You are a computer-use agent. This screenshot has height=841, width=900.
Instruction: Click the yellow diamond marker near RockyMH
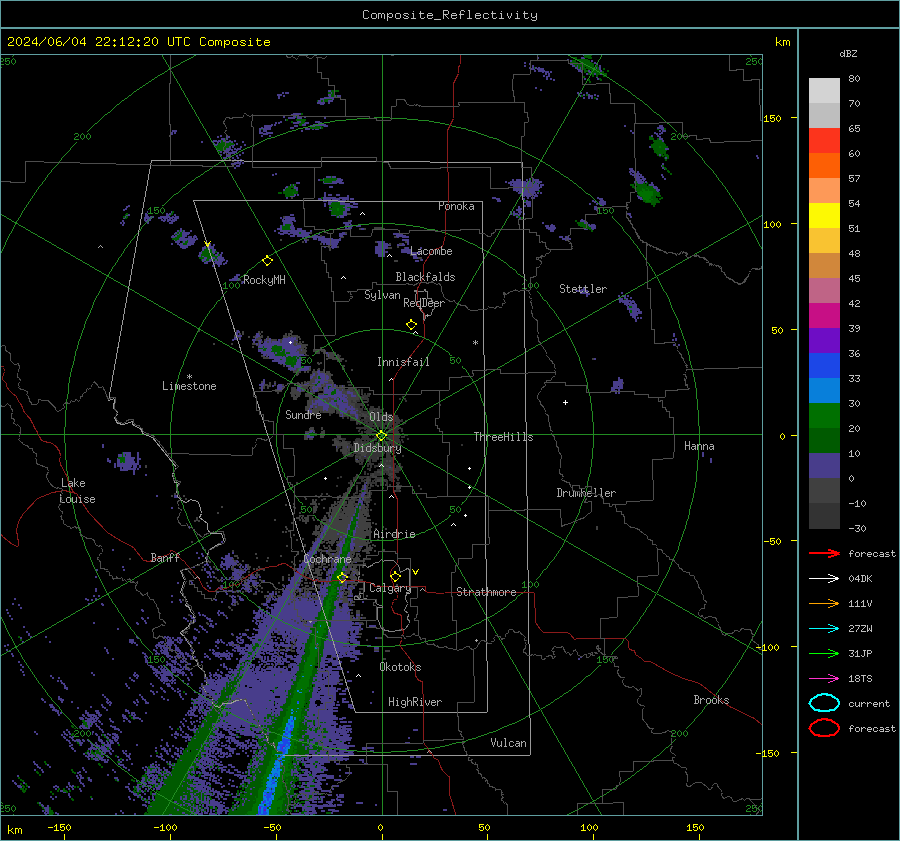pyautogui.click(x=267, y=261)
